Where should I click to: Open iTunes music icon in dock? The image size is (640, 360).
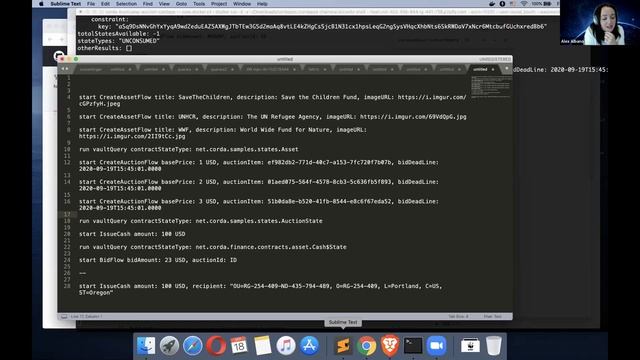pyautogui.click(x=286, y=345)
